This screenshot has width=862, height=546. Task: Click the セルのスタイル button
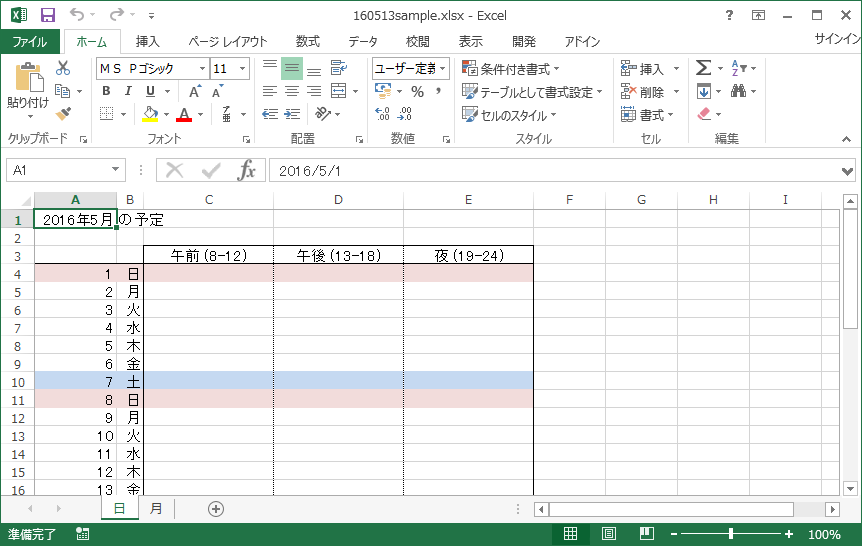[x=510, y=114]
